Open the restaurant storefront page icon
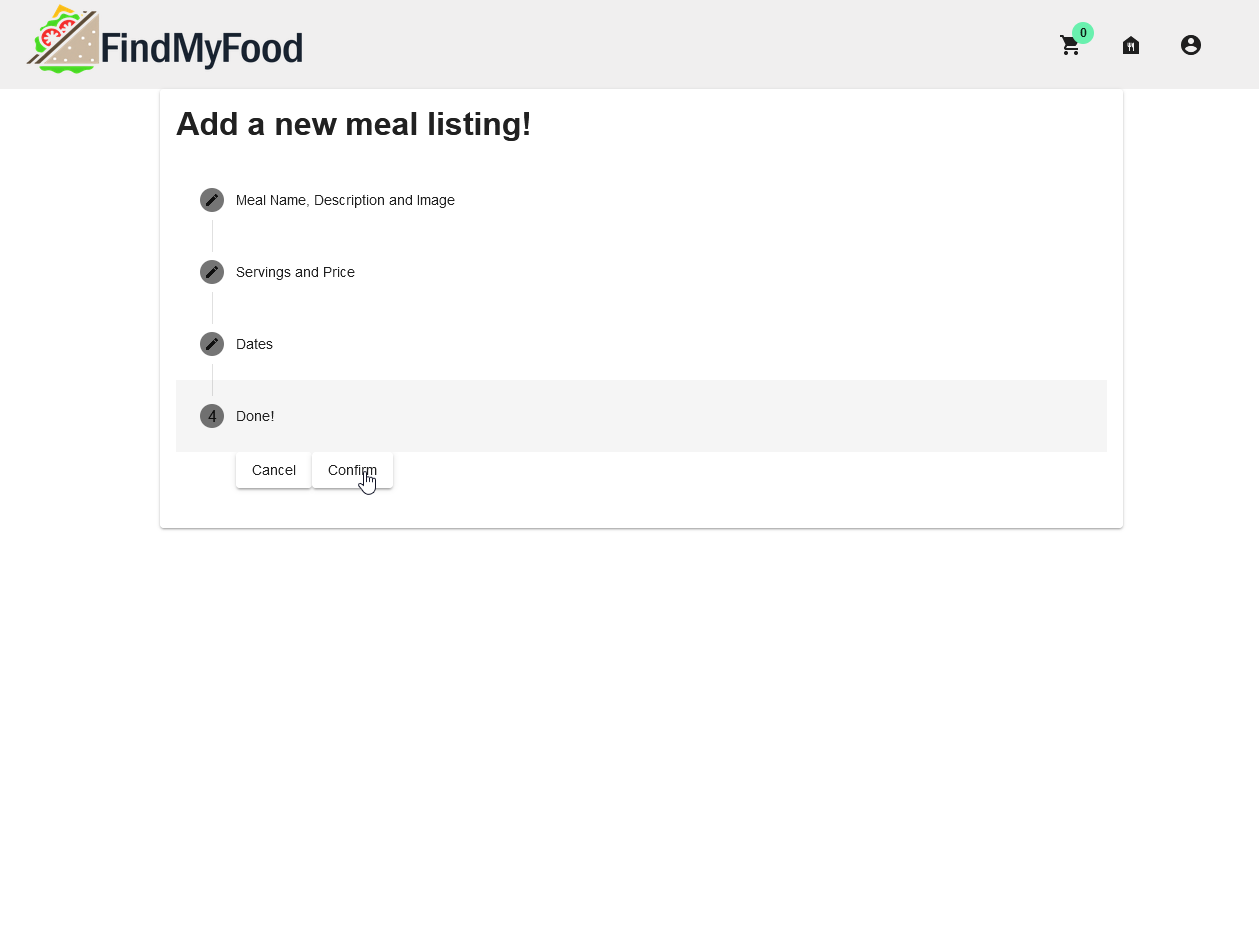The height and width of the screenshot is (927, 1259). point(1131,45)
